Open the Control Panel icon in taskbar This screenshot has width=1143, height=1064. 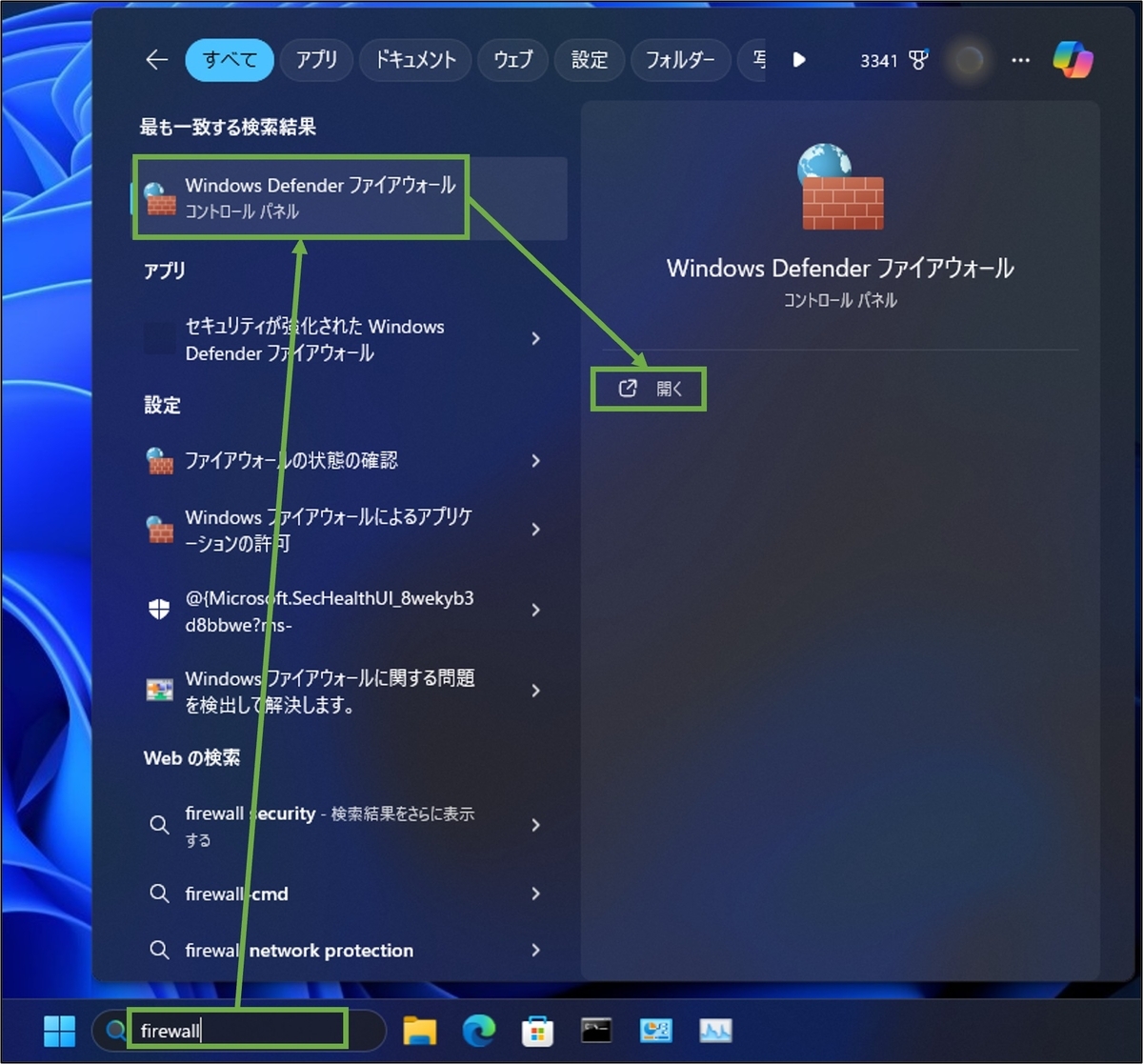tap(656, 1030)
